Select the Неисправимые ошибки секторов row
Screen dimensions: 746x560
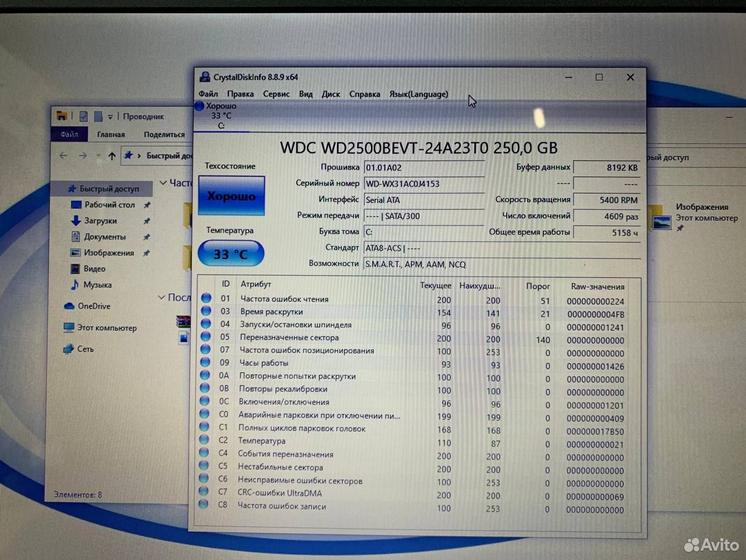(412, 481)
